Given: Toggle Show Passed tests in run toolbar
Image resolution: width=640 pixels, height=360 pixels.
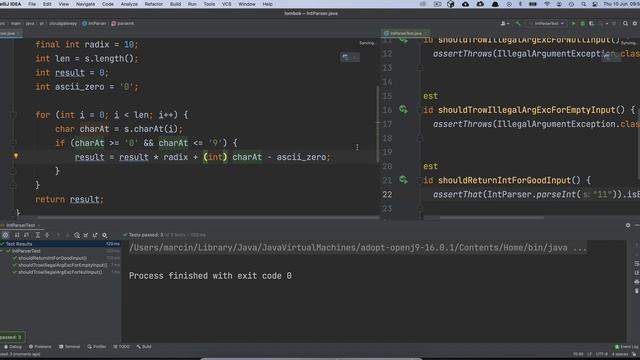Looking at the screenshot, I should click(5, 235).
